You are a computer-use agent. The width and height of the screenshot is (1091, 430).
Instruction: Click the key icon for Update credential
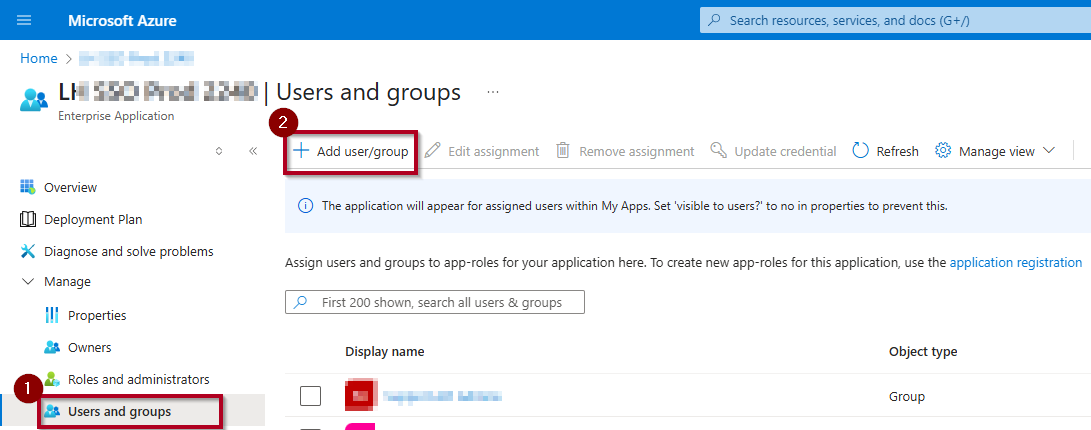718,150
